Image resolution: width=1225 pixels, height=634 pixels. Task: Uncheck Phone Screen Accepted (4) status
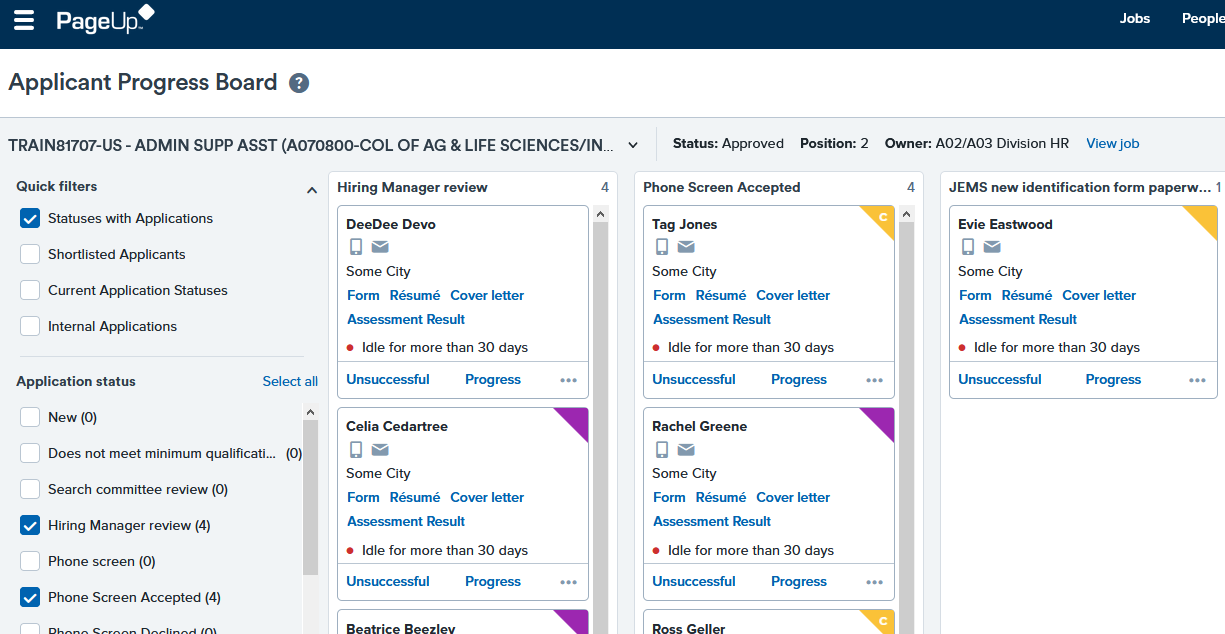click(x=30, y=597)
